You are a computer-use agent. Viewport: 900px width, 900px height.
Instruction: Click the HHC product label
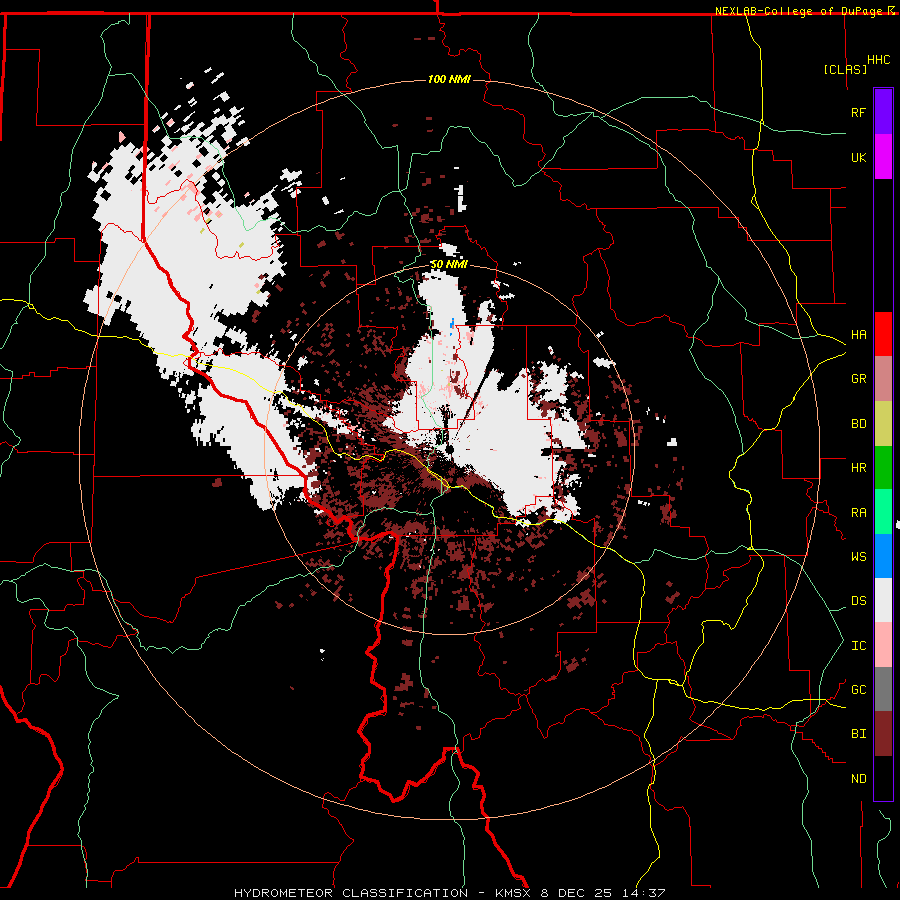click(879, 60)
